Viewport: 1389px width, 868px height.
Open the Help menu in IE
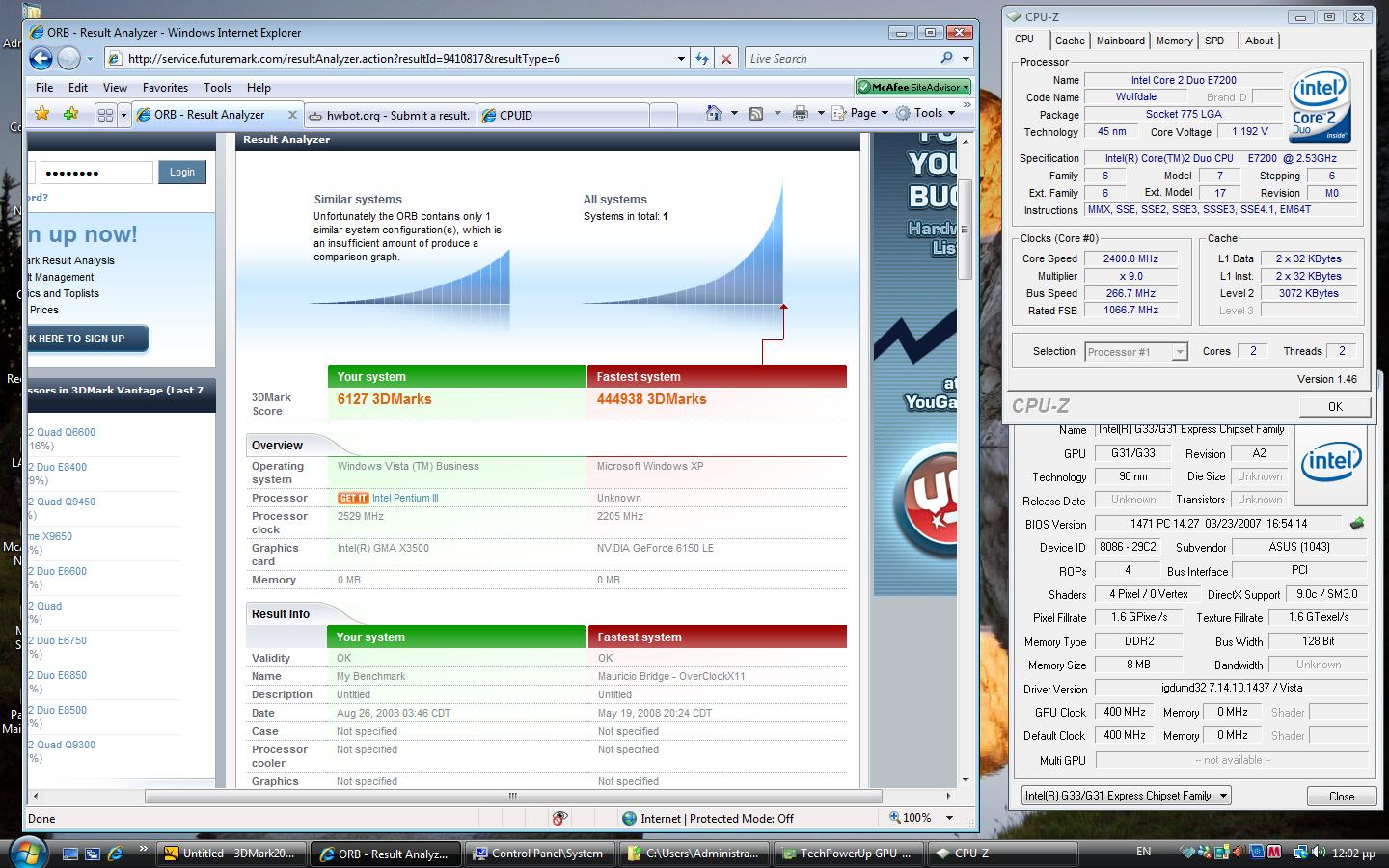tap(259, 87)
